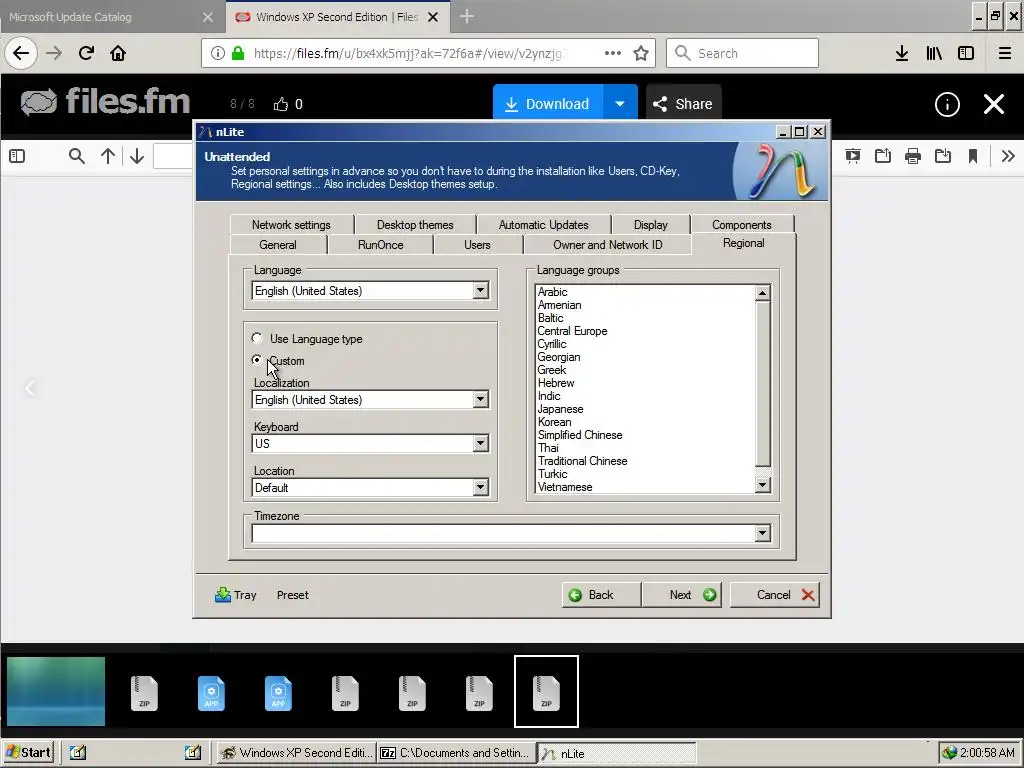This screenshot has height=768, width=1024.
Task: Select the Custom radio button
Action: coord(257,360)
